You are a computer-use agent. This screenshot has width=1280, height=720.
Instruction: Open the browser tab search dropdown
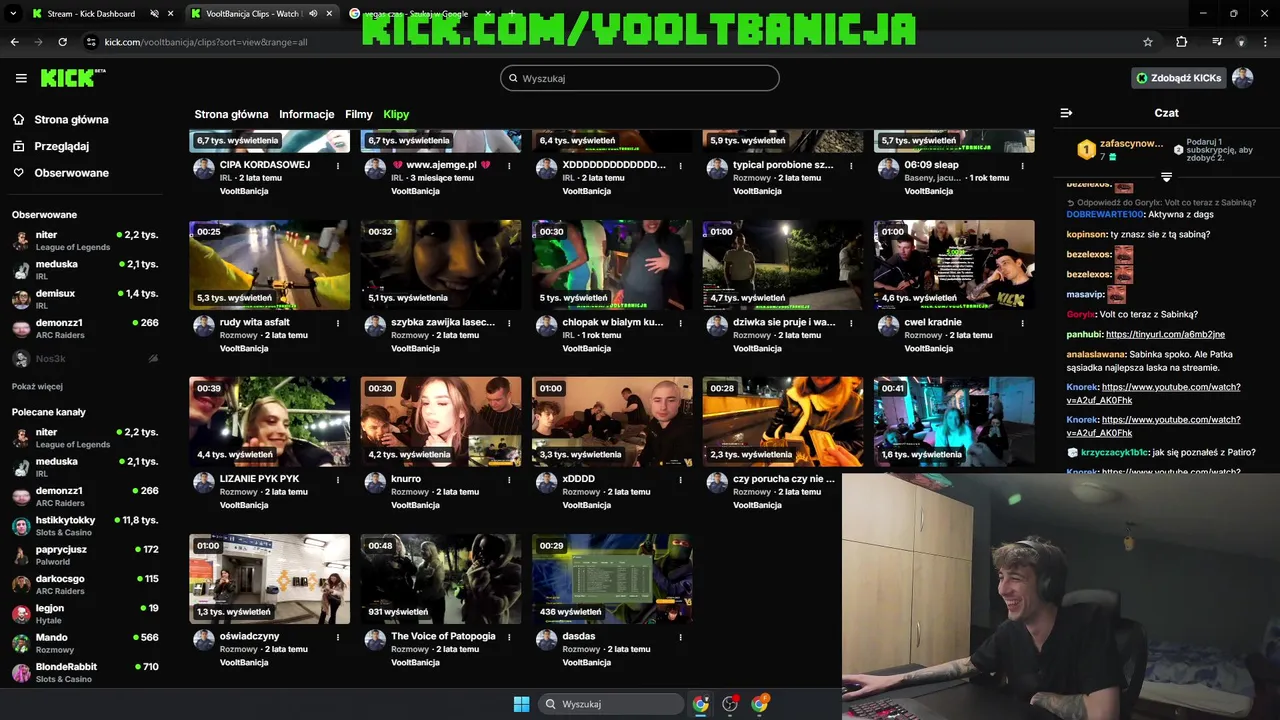(x=13, y=14)
